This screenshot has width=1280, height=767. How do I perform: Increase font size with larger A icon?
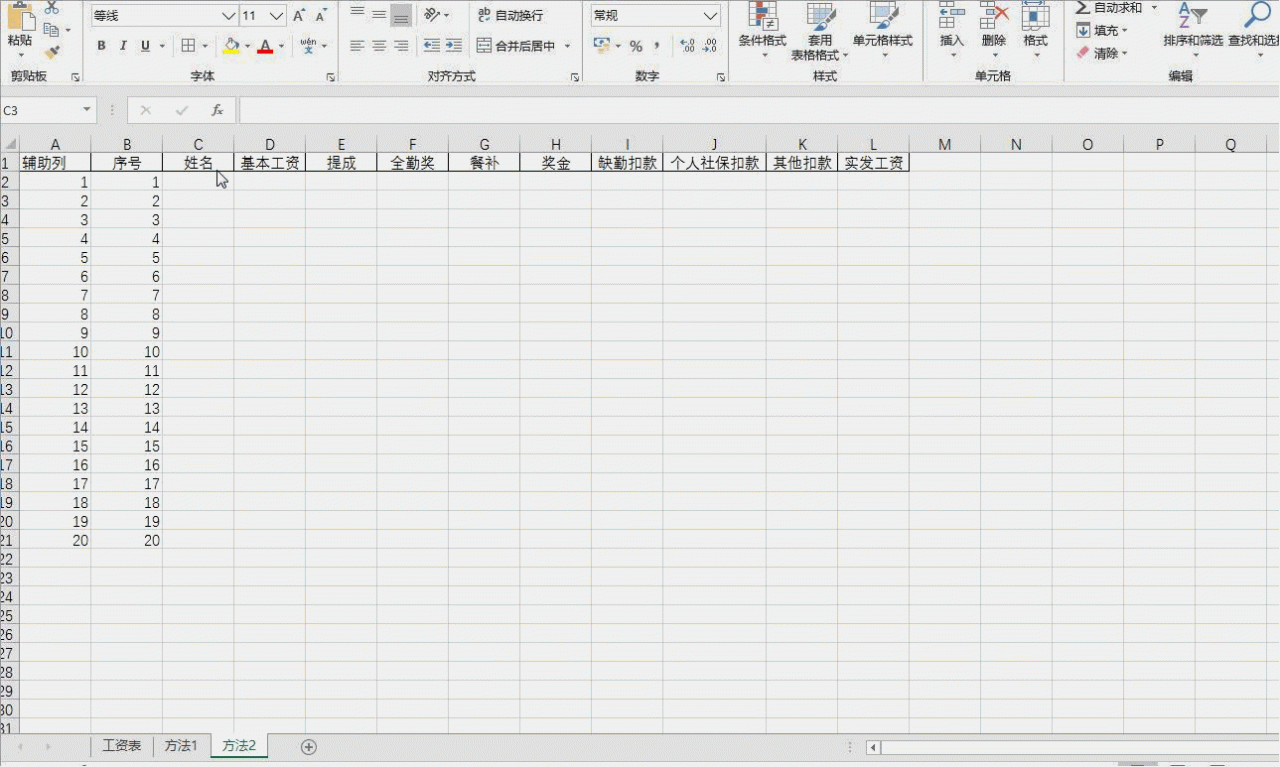(299, 16)
